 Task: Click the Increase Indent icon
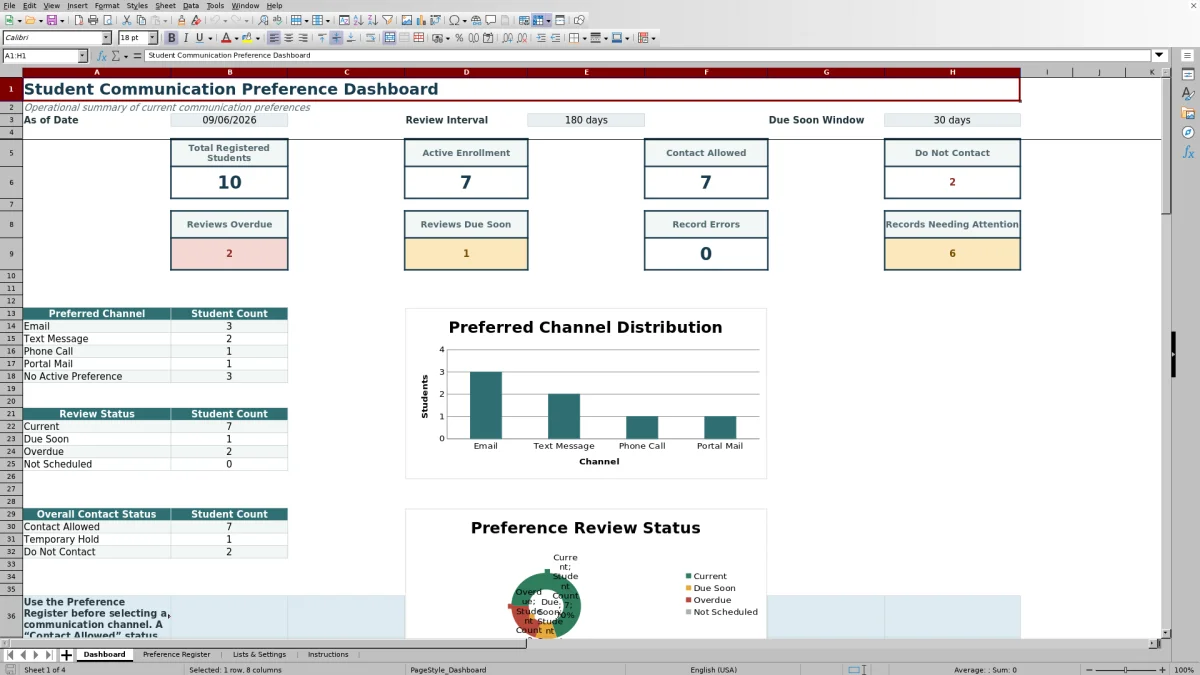[x=540, y=38]
